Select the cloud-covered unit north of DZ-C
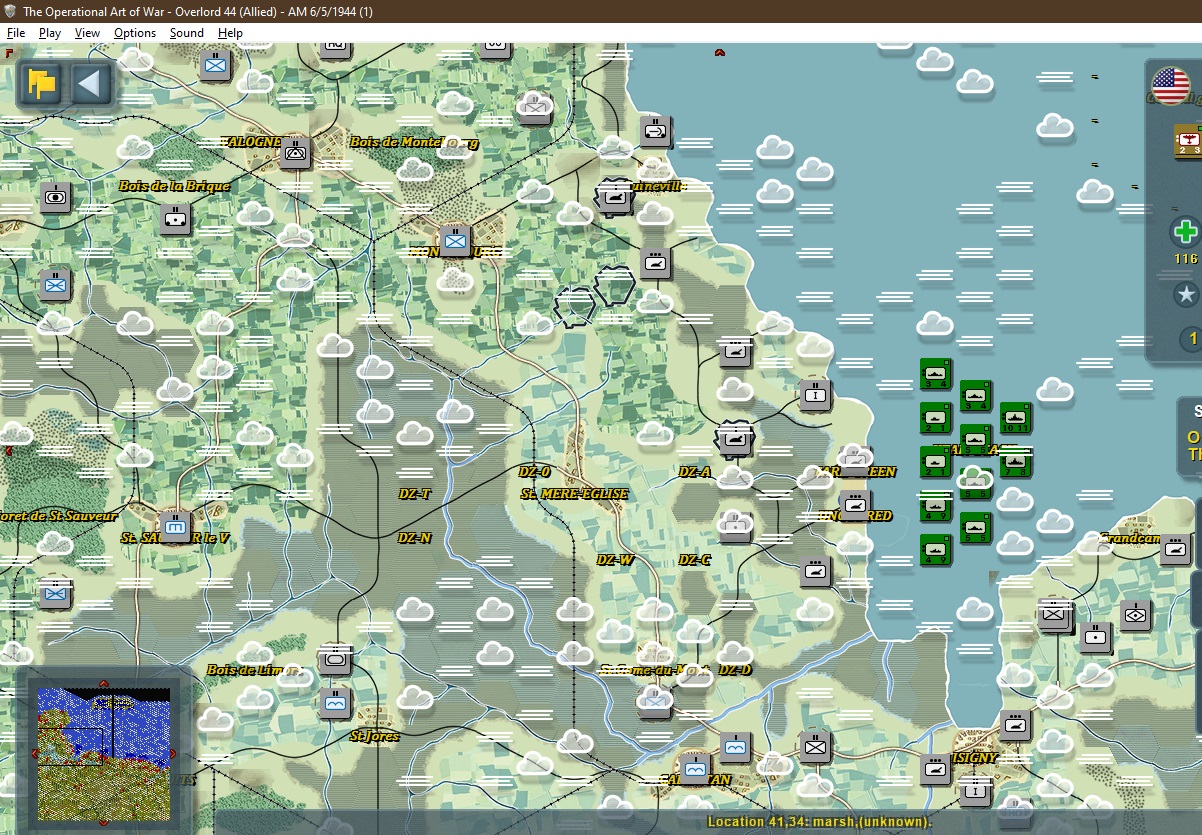The width and height of the screenshot is (1202, 835). tap(735, 526)
